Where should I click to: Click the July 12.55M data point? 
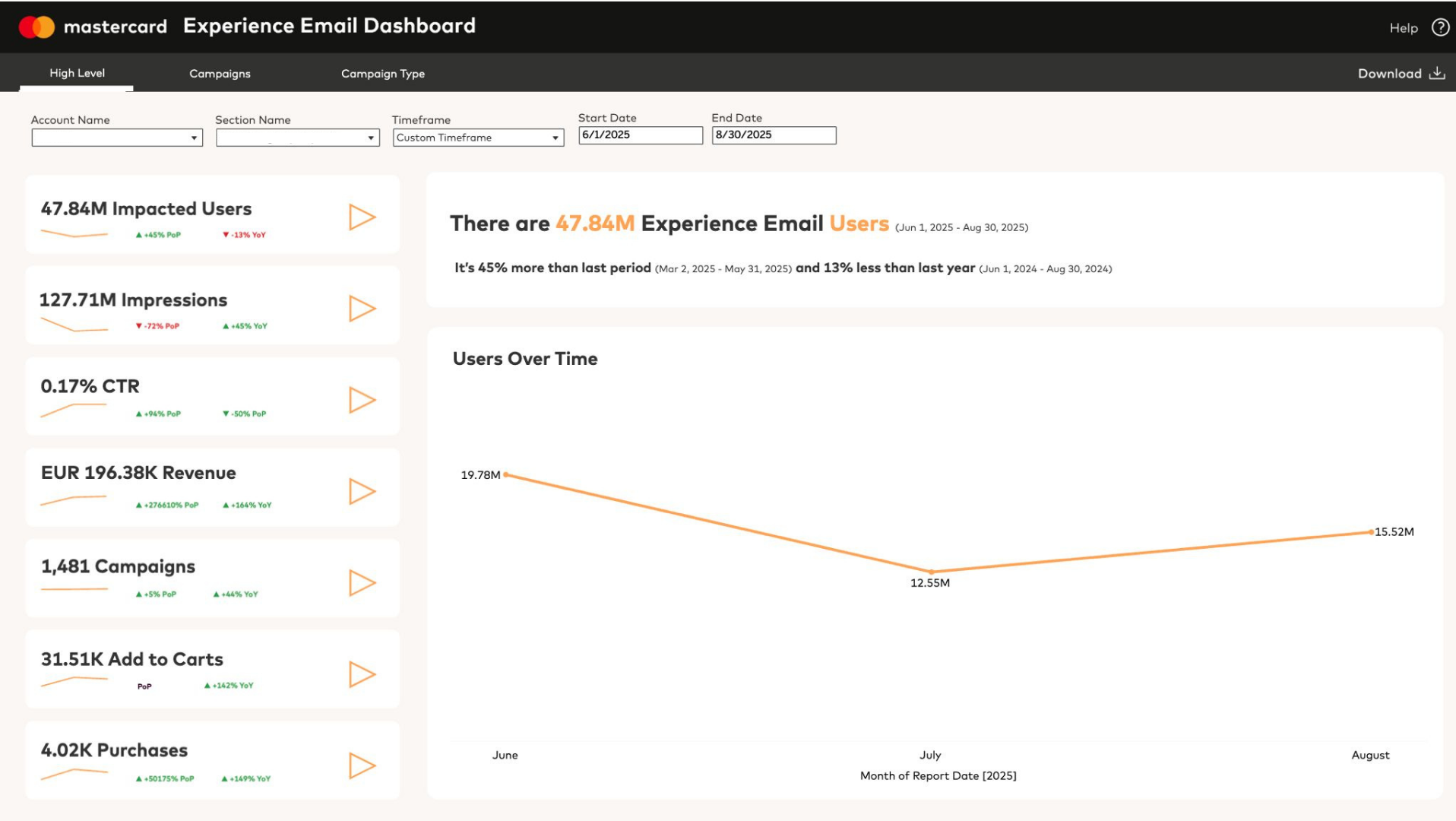932,572
